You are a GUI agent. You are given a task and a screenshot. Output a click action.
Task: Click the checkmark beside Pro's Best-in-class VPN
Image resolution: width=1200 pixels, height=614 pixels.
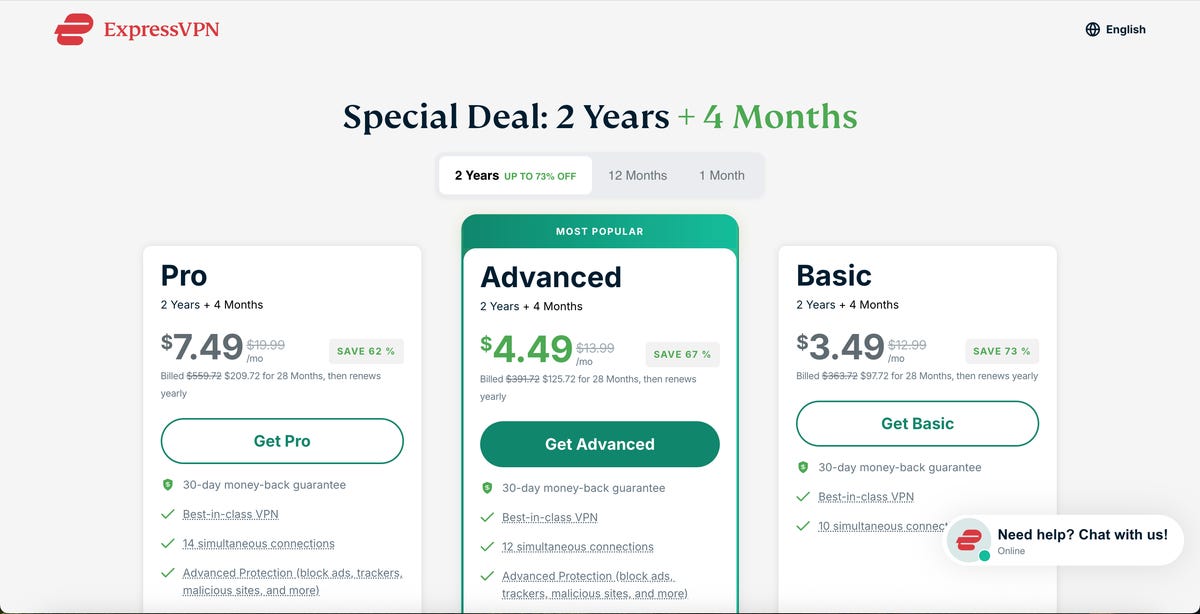168,514
